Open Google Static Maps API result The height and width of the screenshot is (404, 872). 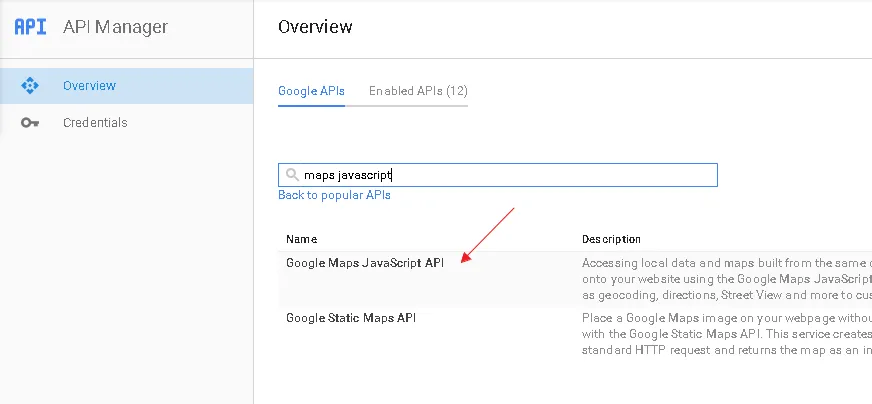point(350,318)
